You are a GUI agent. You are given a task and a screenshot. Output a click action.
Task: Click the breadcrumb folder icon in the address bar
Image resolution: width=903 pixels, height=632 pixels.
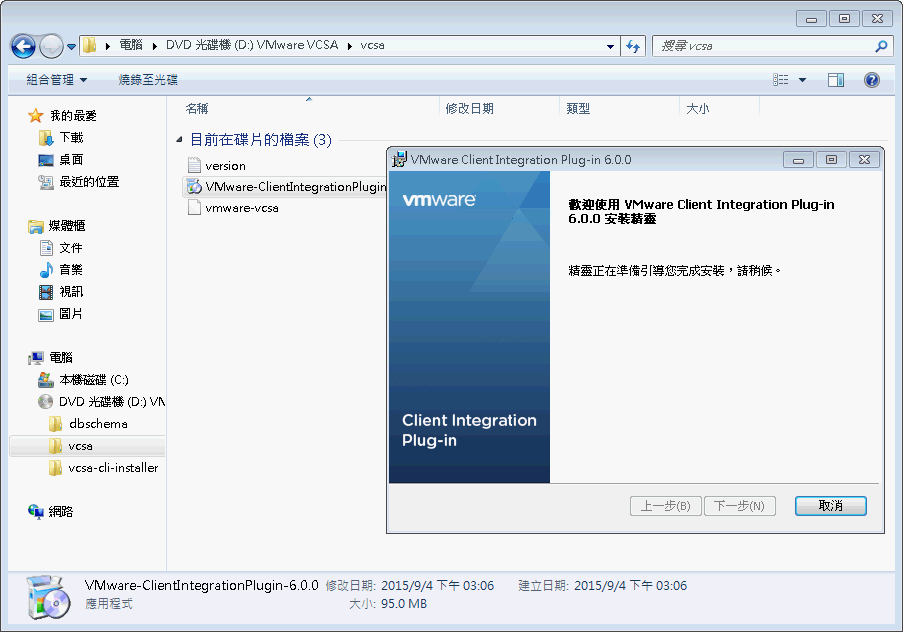(x=89, y=46)
